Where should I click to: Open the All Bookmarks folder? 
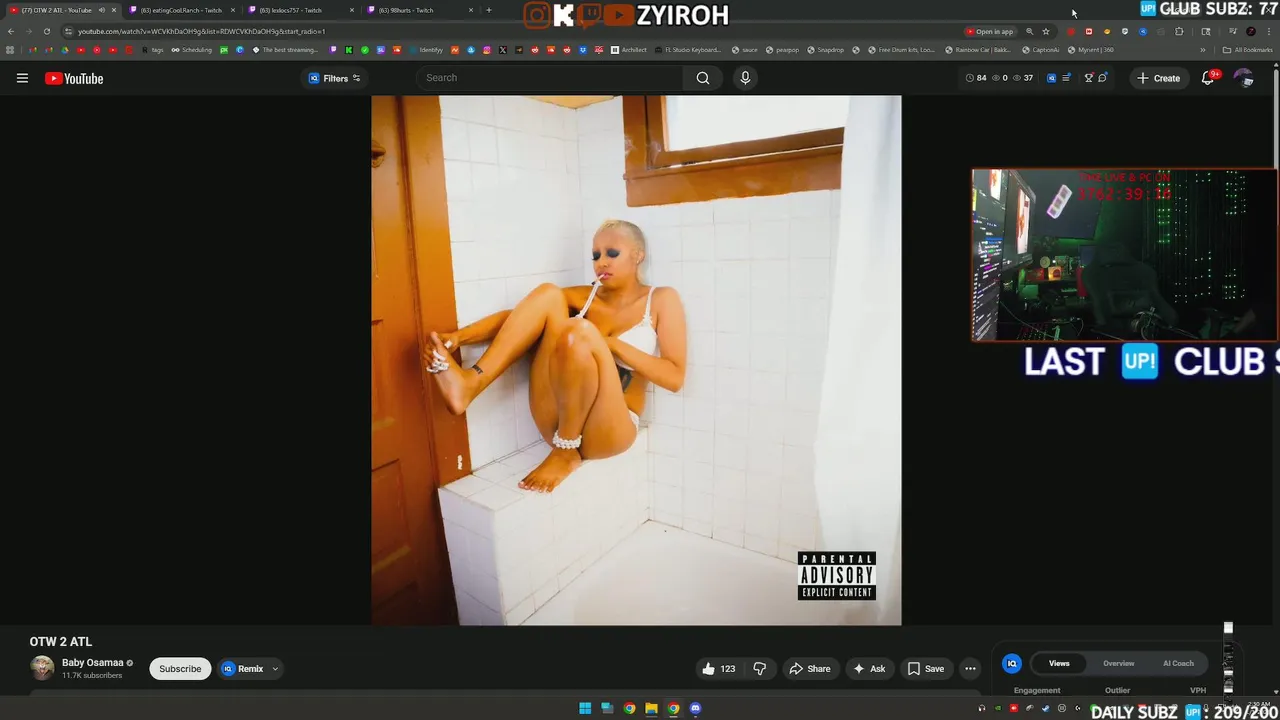pyautogui.click(x=1248, y=50)
